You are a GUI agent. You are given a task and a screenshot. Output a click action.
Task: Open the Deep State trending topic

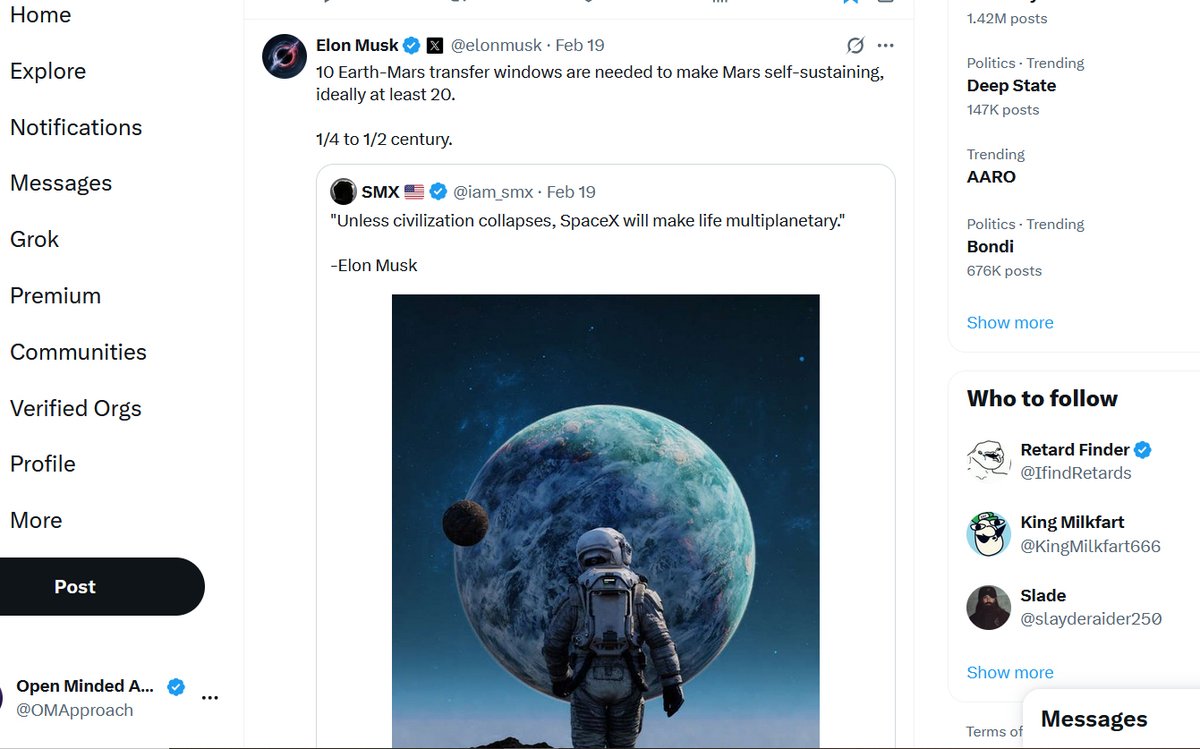click(x=1011, y=86)
